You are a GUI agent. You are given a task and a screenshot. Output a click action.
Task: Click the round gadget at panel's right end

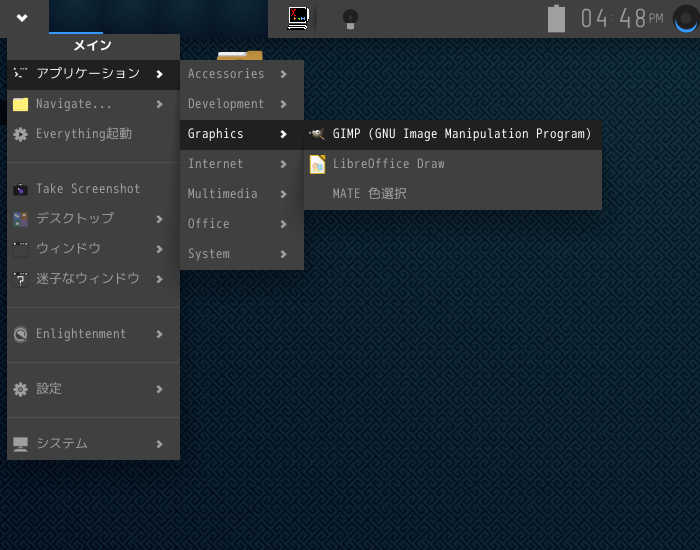(686, 19)
